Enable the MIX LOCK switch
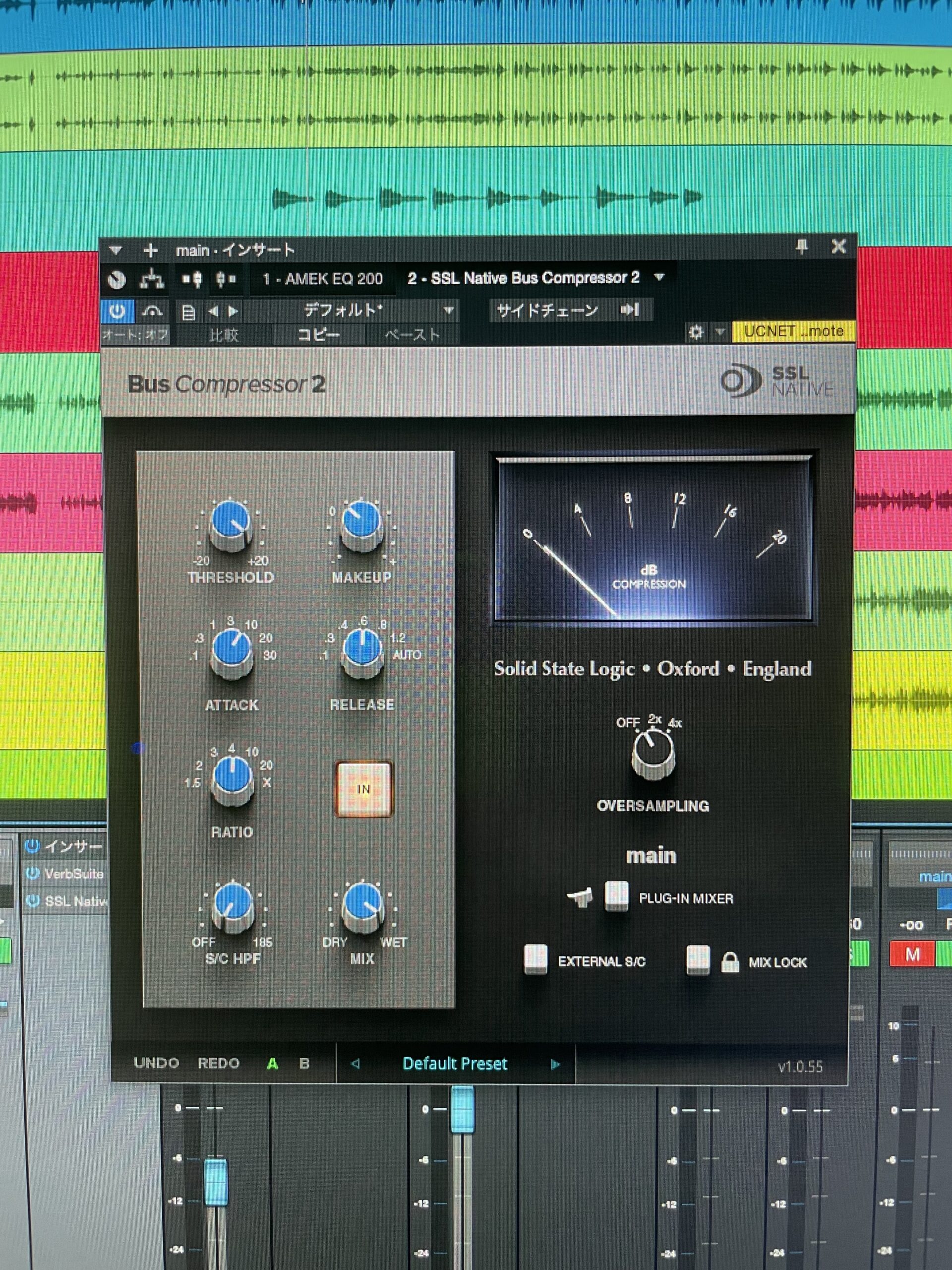 coord(698,960)
